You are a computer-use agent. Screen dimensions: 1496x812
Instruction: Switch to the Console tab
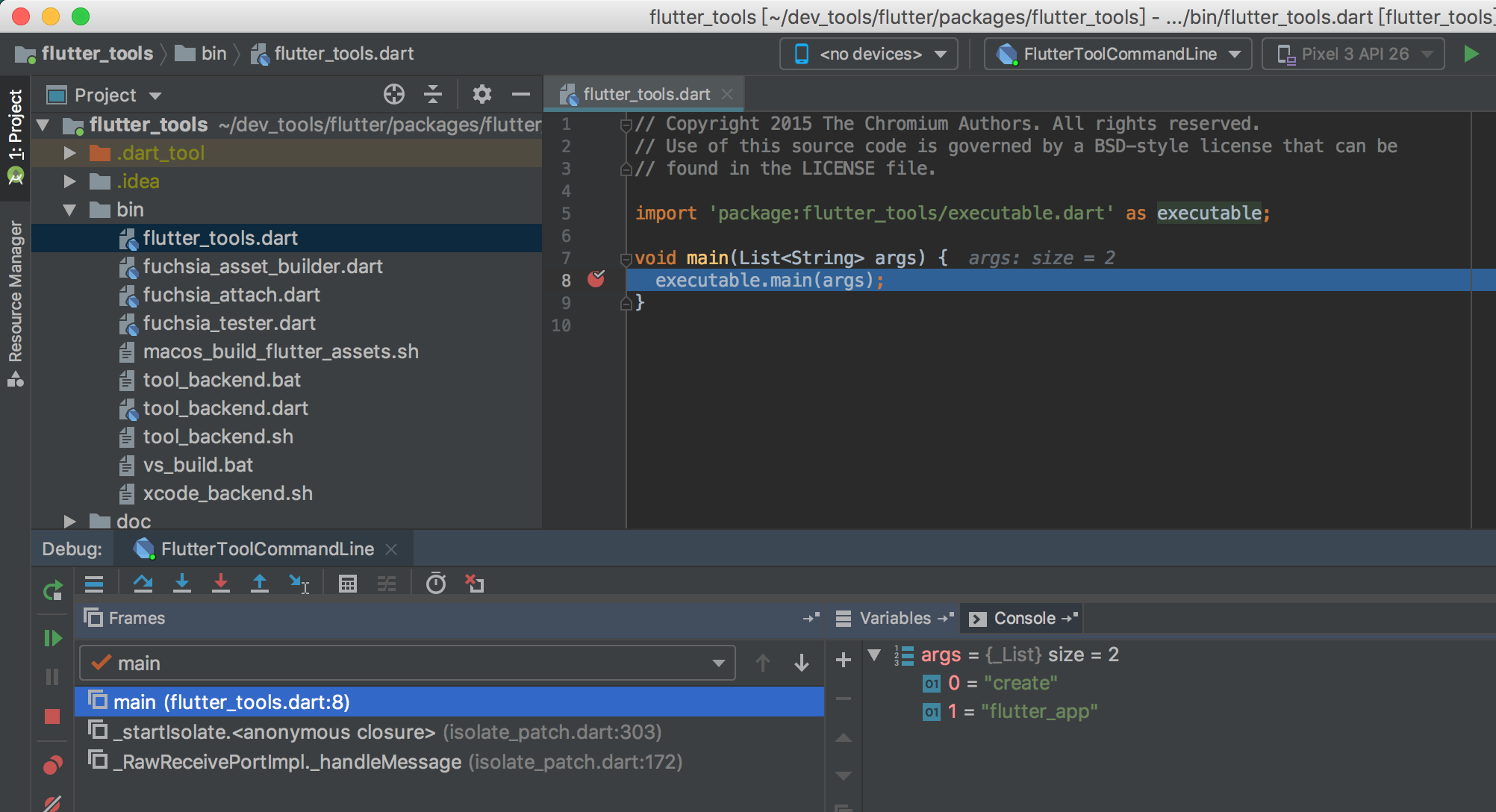(x=1023, y=618)
